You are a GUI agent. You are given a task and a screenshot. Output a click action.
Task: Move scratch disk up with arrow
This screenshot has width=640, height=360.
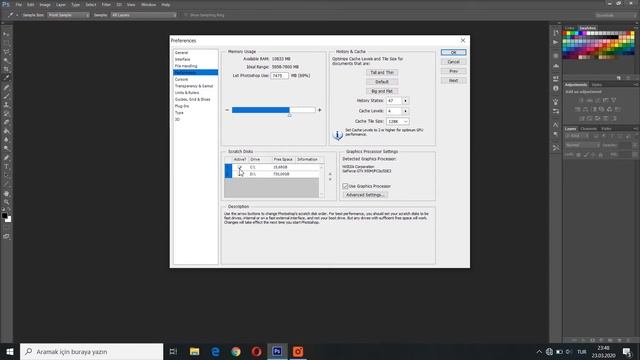coord(330,174)
